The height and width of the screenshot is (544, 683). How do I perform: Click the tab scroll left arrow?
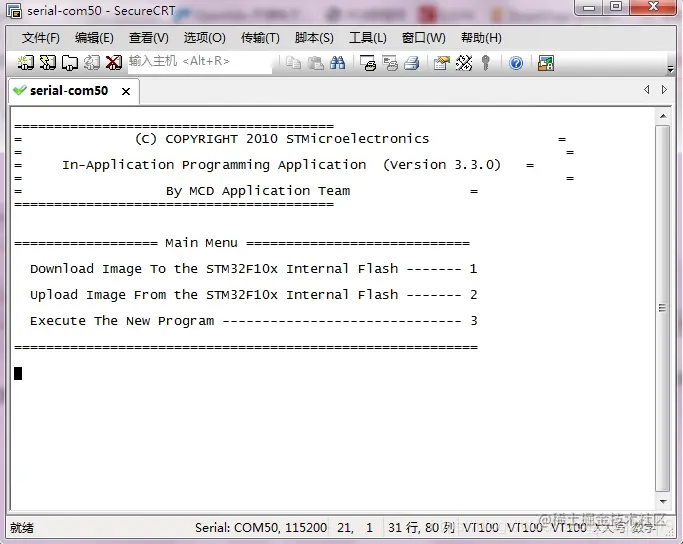(x=647, y=89)
